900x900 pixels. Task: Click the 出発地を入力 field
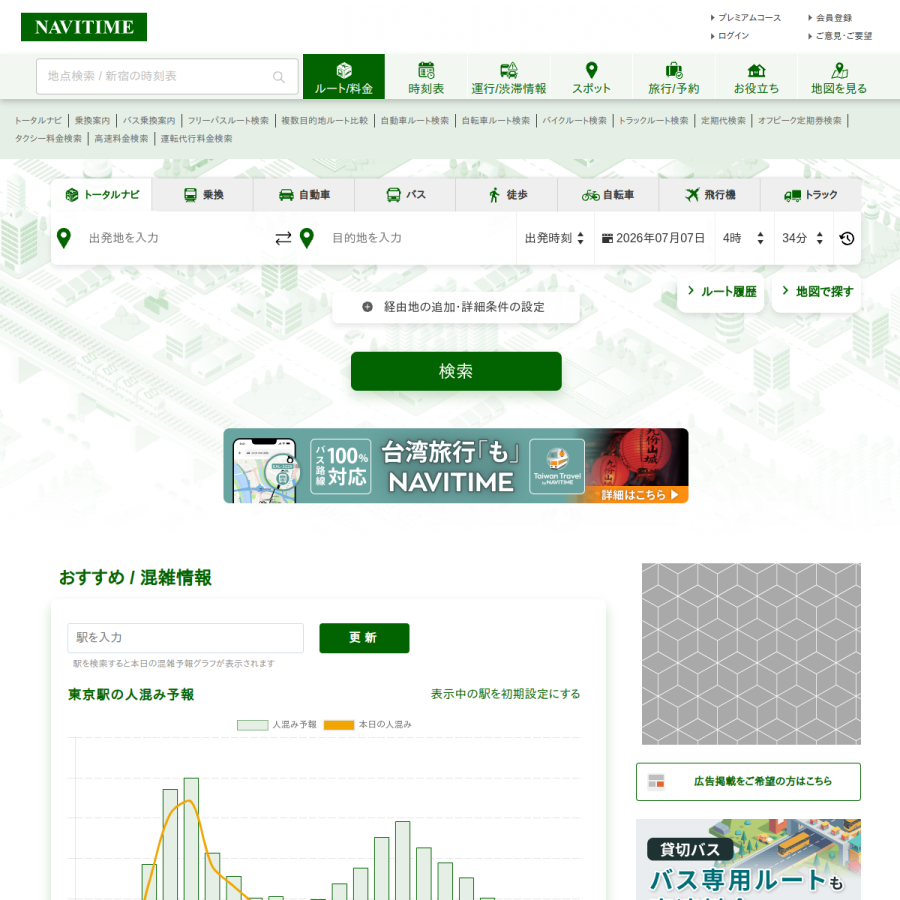[x=175, y=238]
